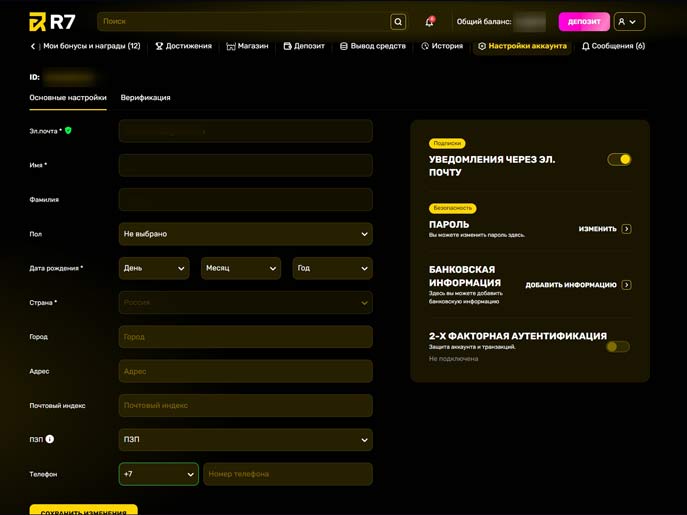Click arrow icon next to Добавить информацию
This screenshot has width=687, height=515.
626,285
